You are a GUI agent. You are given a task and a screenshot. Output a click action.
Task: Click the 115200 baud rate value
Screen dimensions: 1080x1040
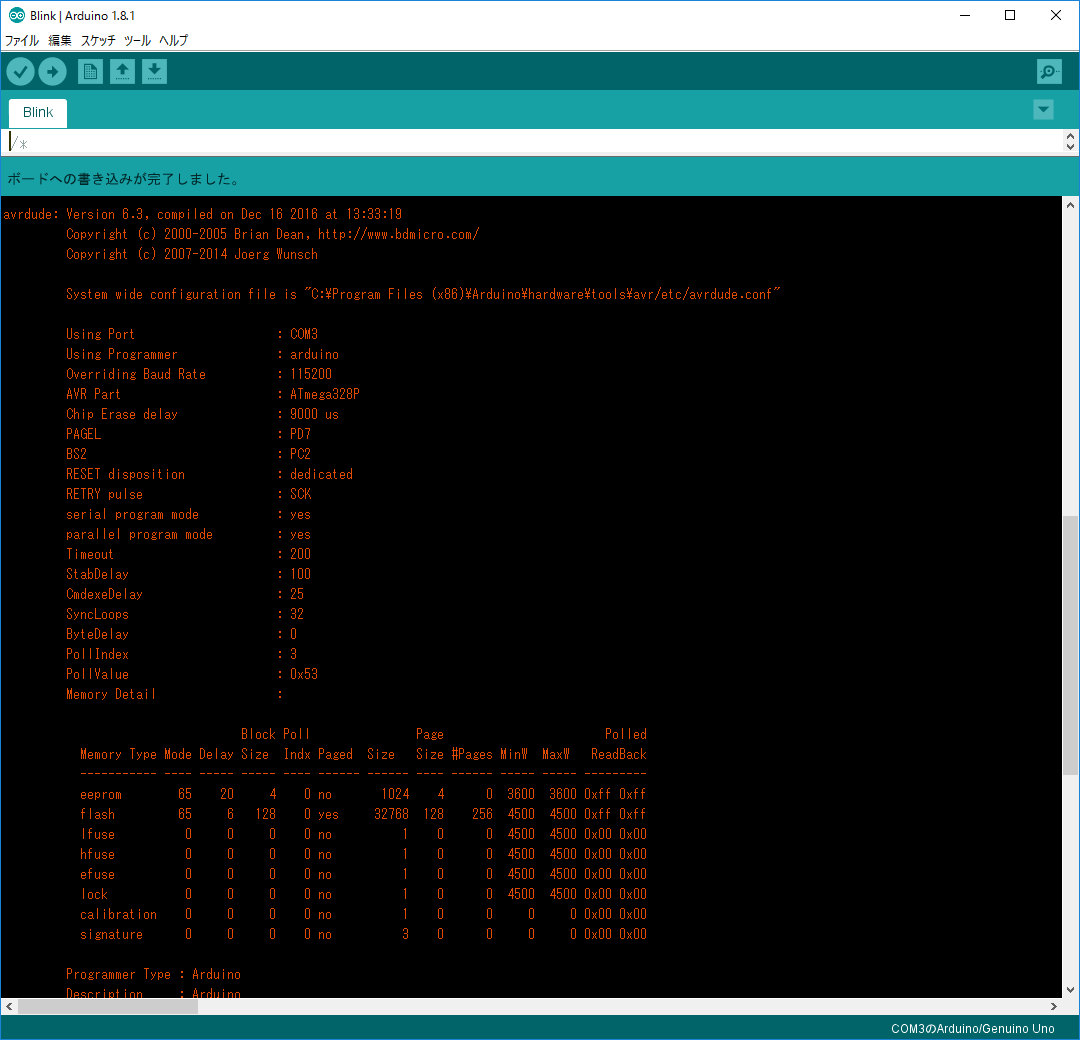(311, 374)
